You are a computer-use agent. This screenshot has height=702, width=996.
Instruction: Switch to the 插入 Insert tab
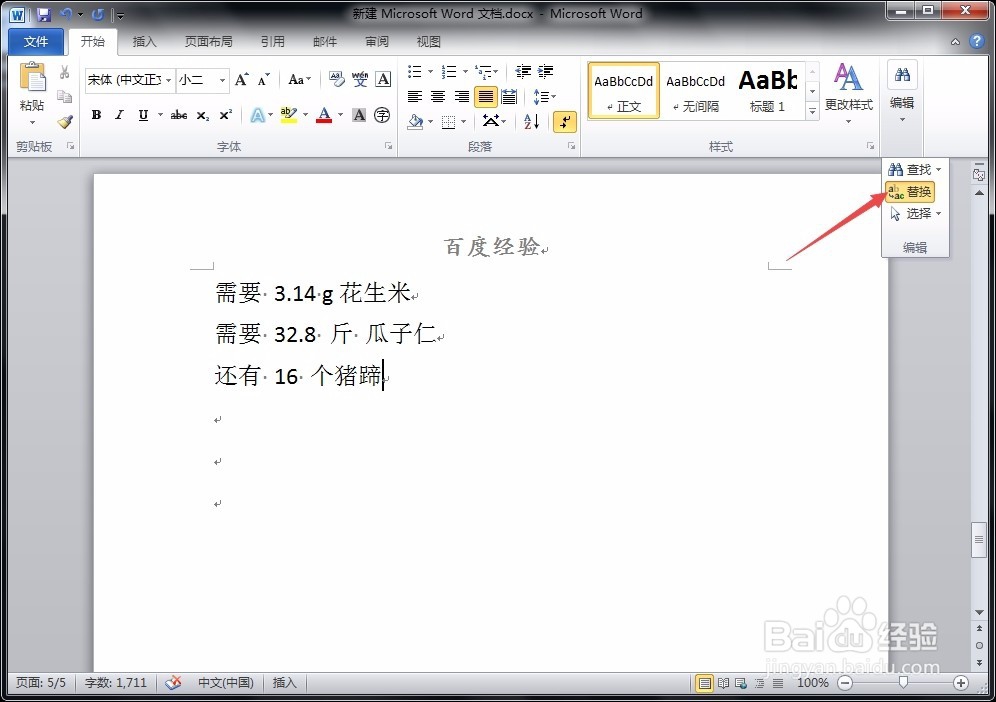(x=144, y=41)
